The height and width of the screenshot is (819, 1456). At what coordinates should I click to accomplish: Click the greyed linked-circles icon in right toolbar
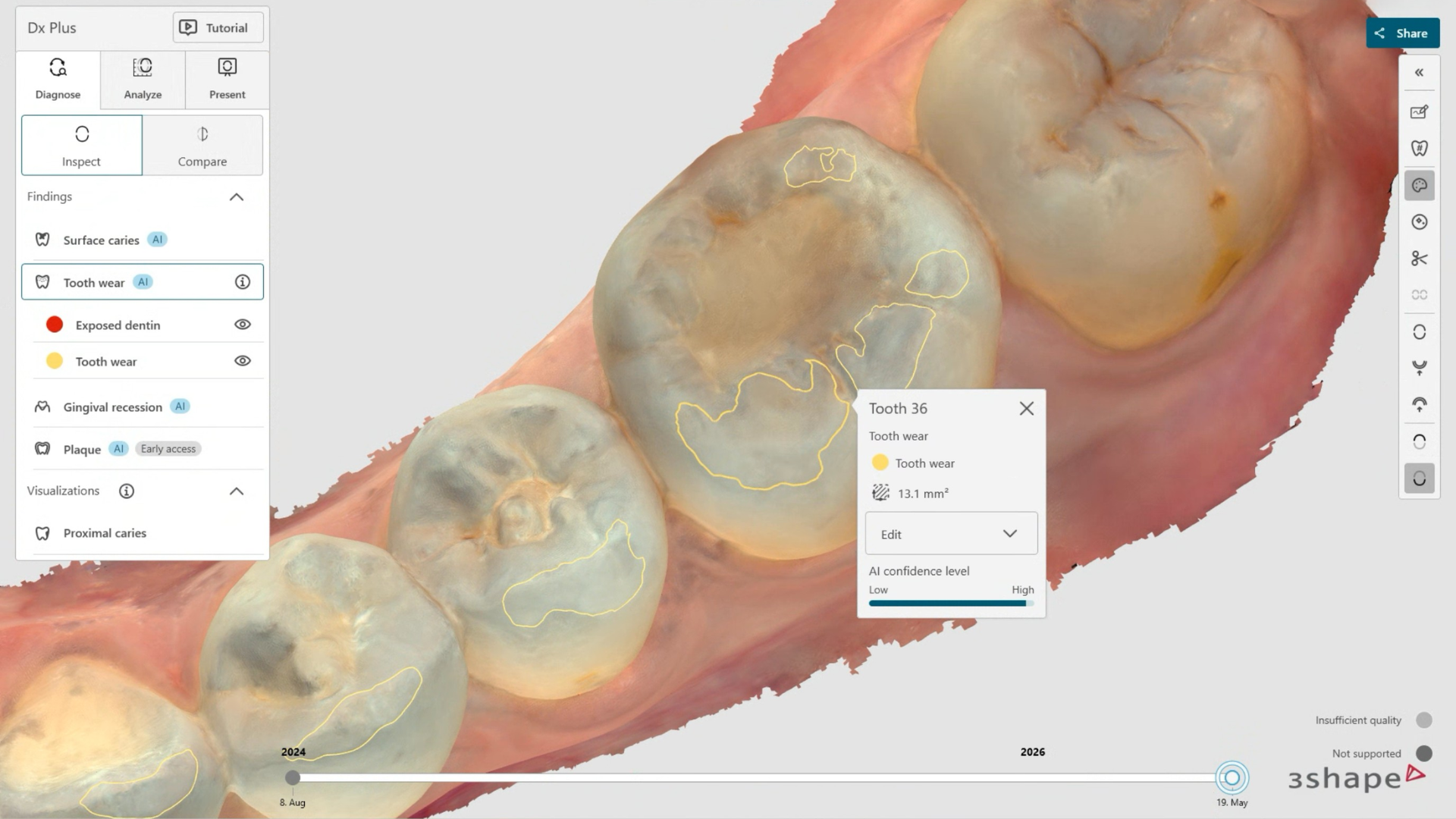pyautogui.click(x=1420, y=295)
